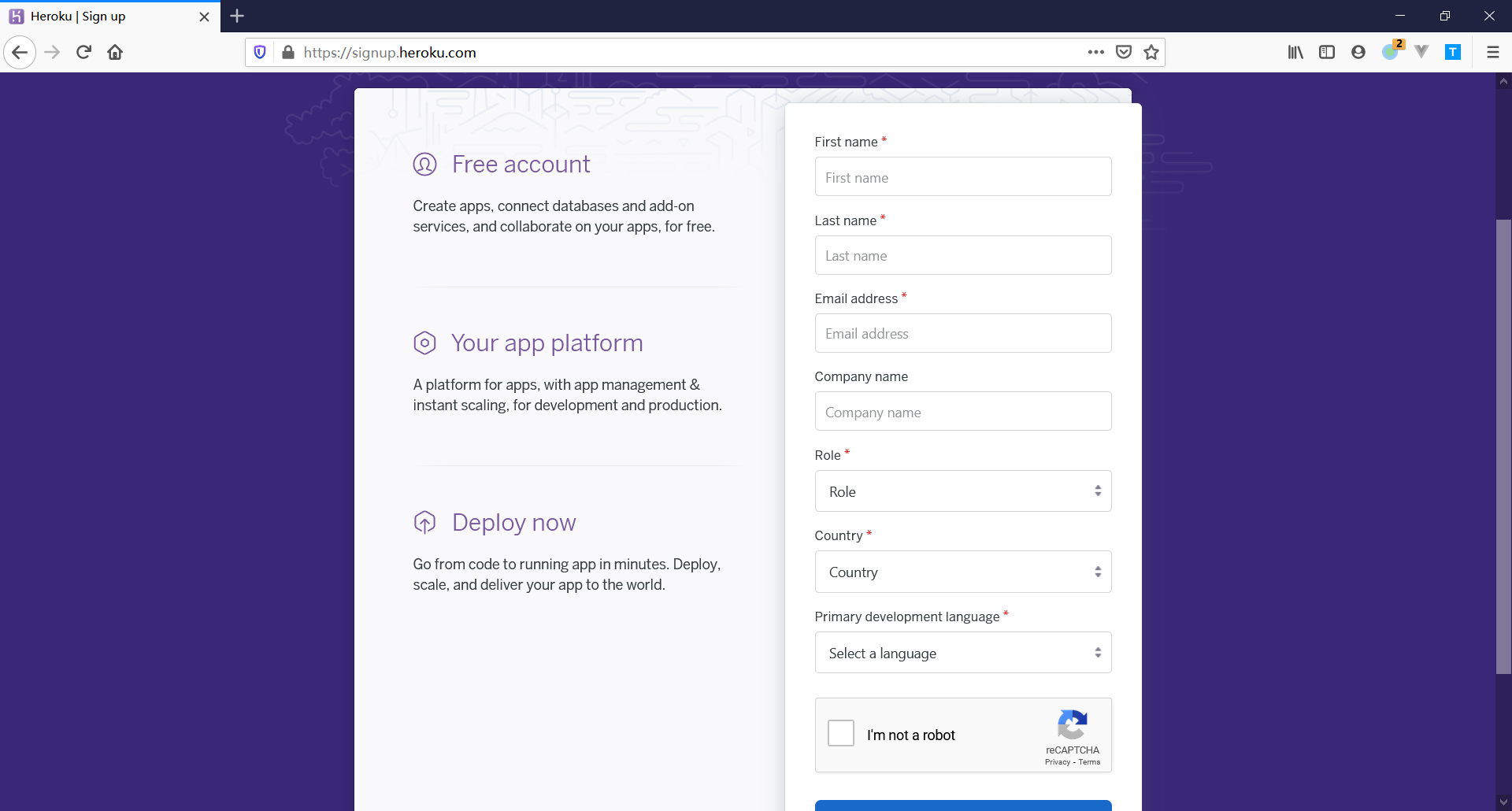Click the blue submit button at form bottom
This screenshot has height=811, width=1512.
pyautogui.click(x=963, y=805)
